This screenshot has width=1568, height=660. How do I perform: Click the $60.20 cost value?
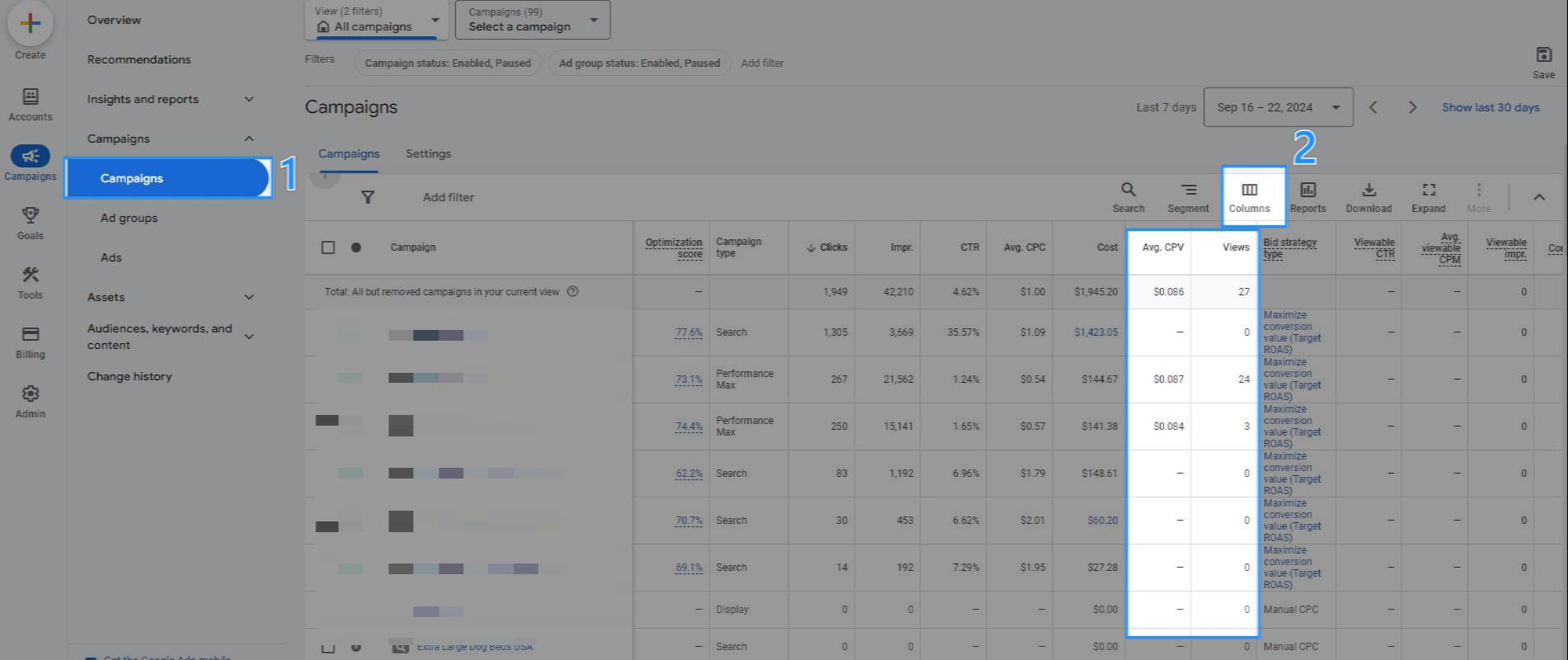click(1102, 521)
